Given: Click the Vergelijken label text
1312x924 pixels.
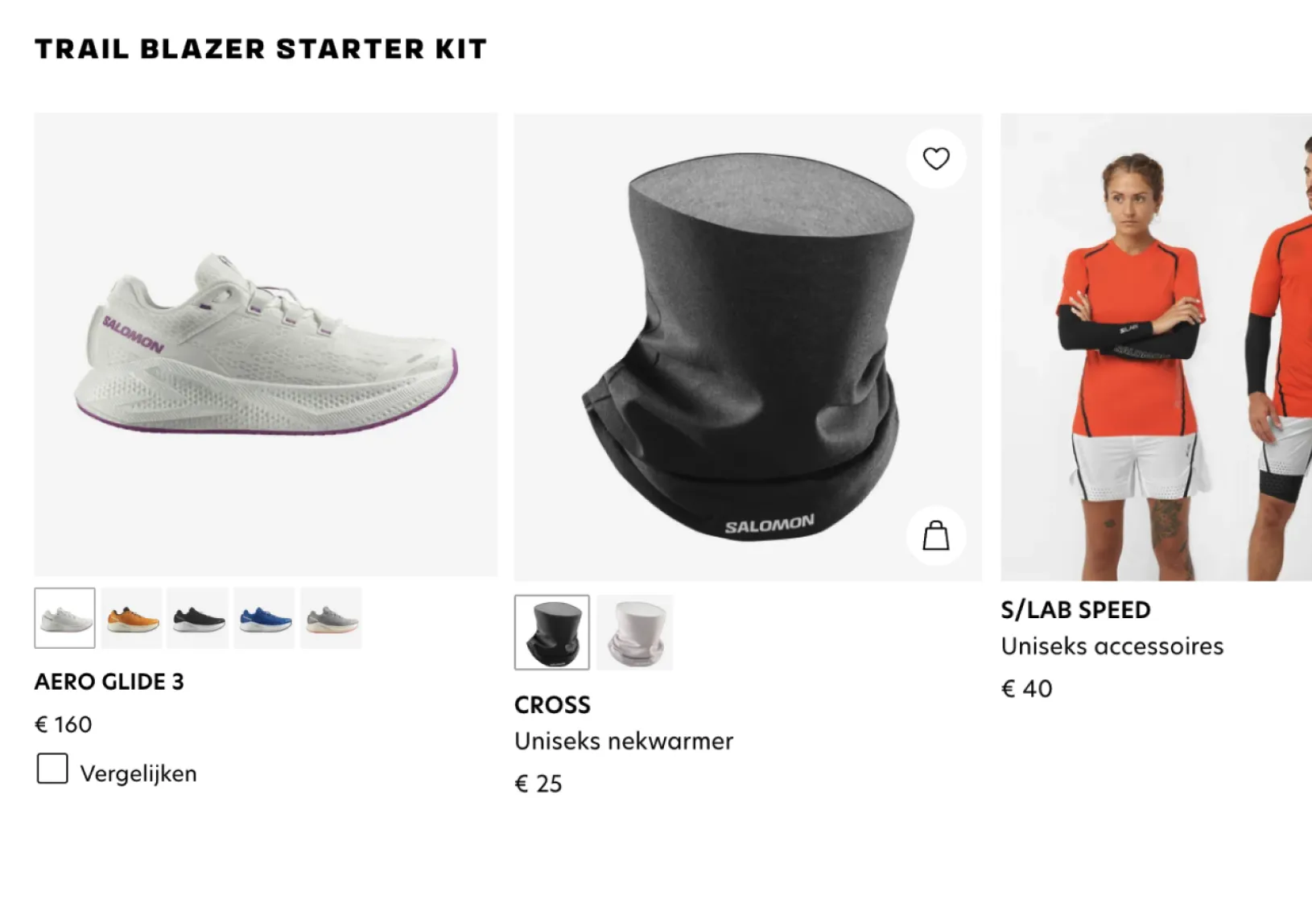Looking at the screenshot, I should point(138,773).
